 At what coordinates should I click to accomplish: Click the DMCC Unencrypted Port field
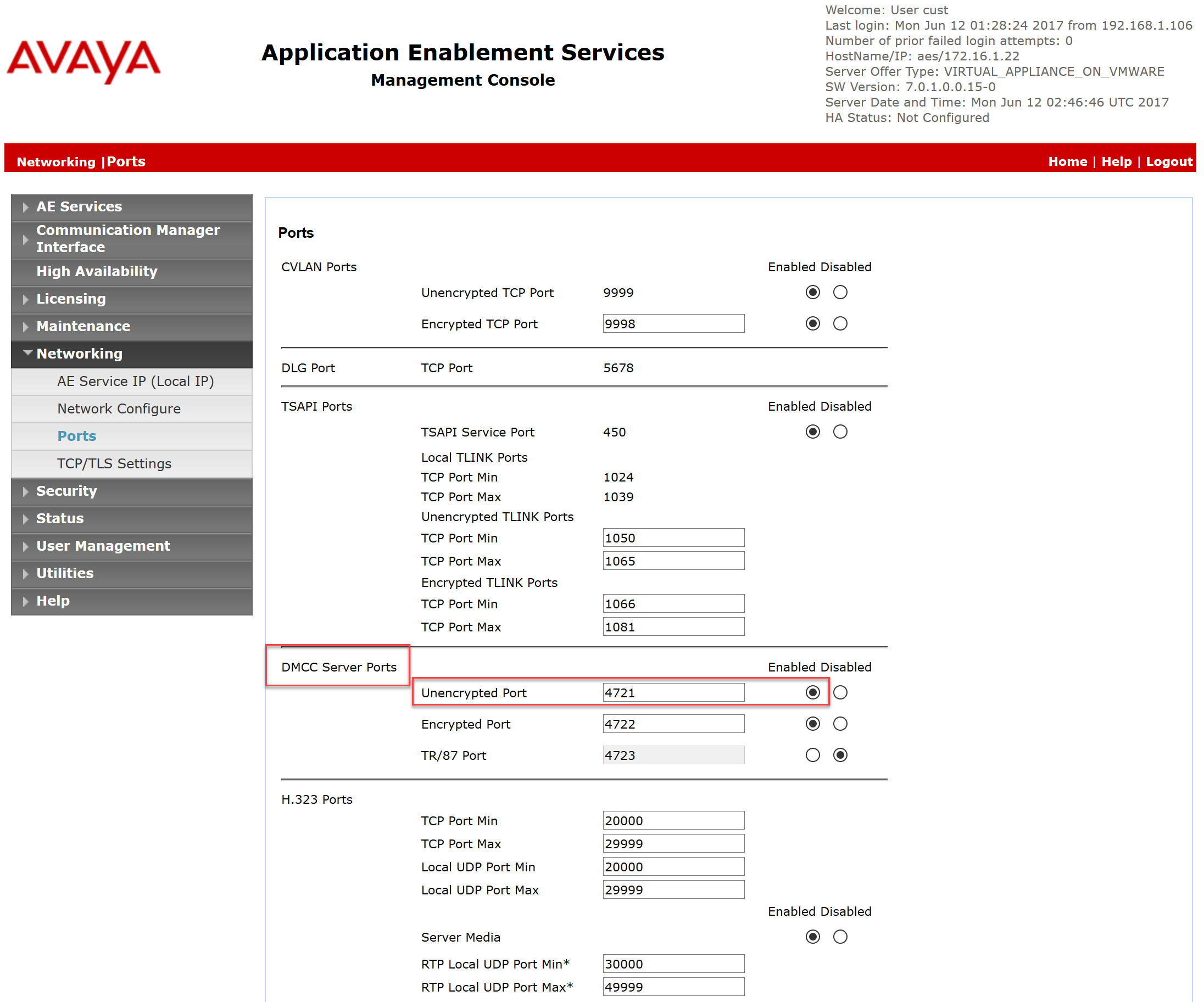[673, 693]
